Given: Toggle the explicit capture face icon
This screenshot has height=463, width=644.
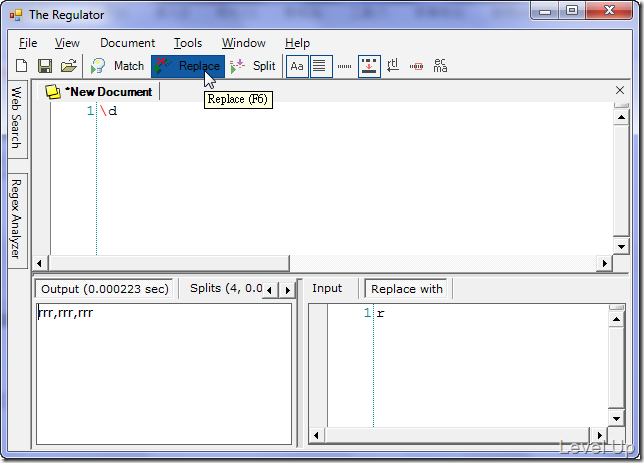Looking at the screenshot, I should (x=369, y=66).
